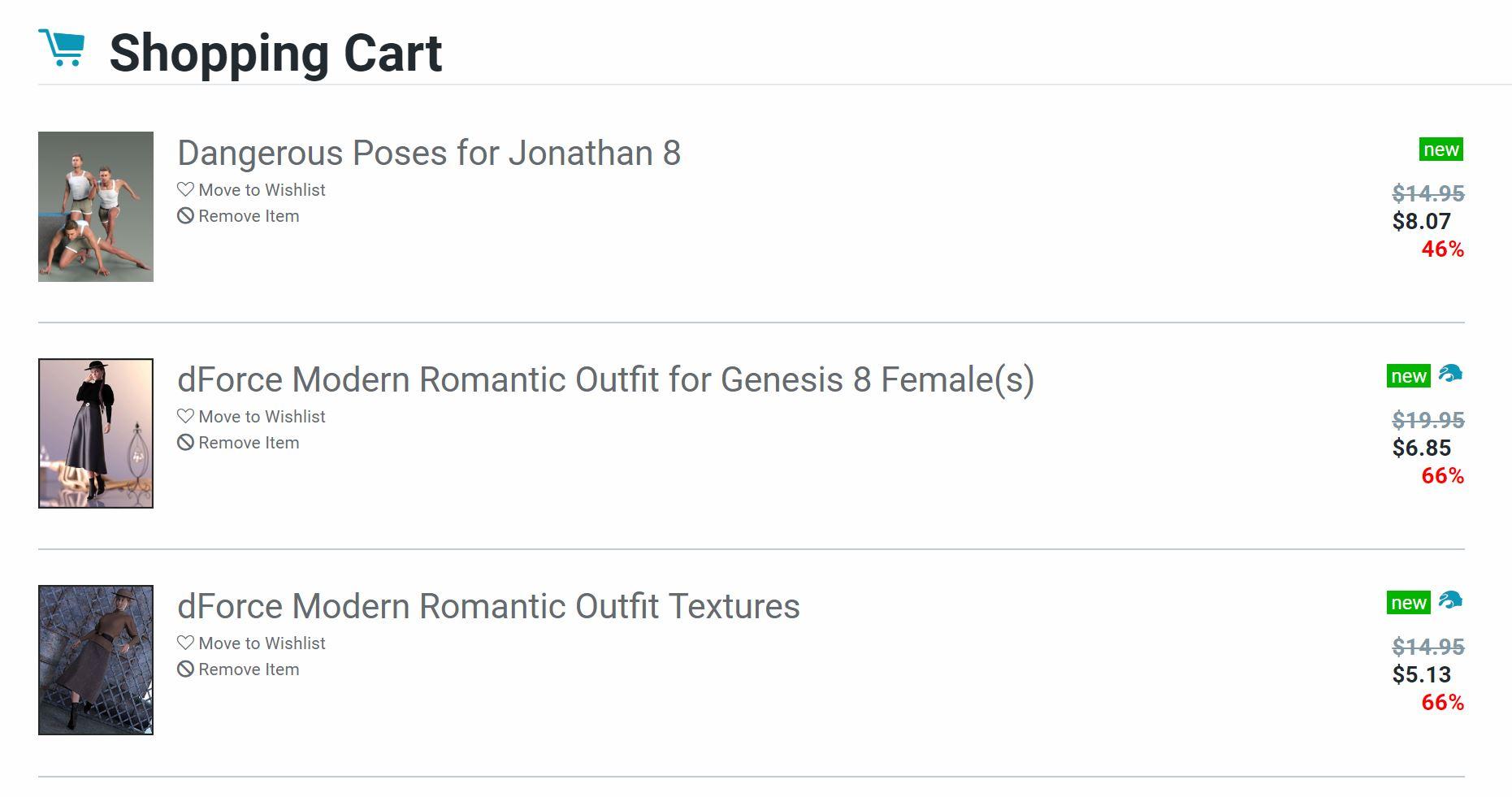This screenshot has height=797, width=1512.
Task: Click the new badge on Dangerous Poses
Action: (1441, 149)
